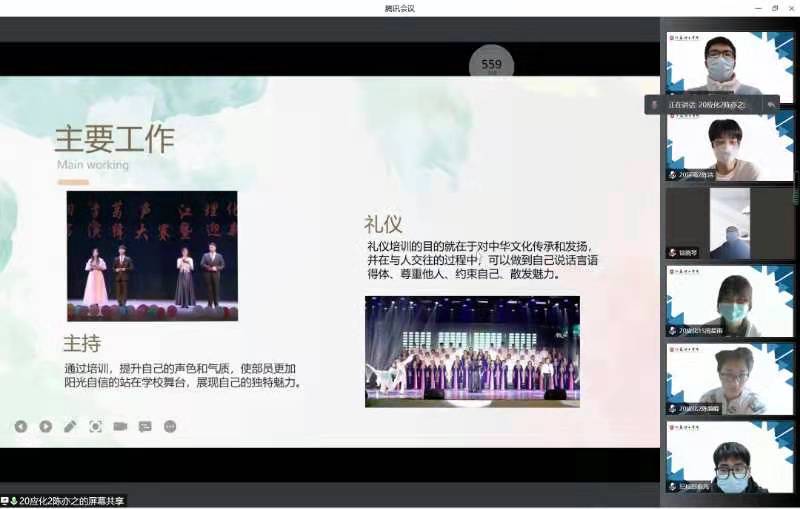
Task: Select the second participant video tile
Action: click(x=729, y=146)
